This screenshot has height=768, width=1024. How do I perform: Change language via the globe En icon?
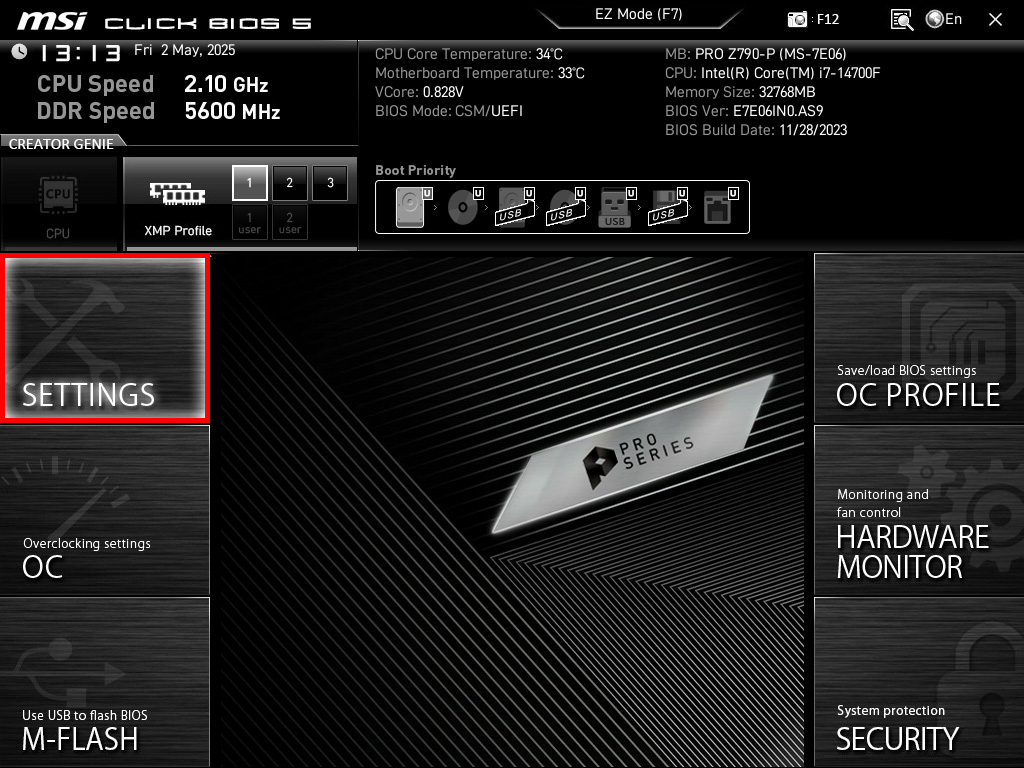[944, 20]
